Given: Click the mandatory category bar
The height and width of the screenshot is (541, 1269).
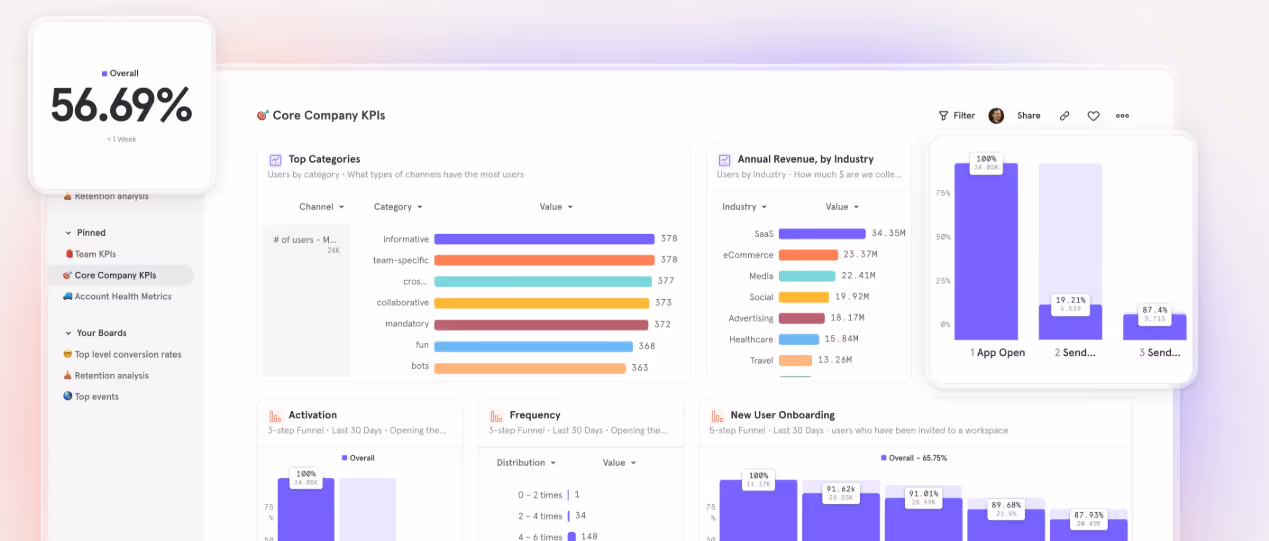Looking at the screenshot, I should 542,324.
